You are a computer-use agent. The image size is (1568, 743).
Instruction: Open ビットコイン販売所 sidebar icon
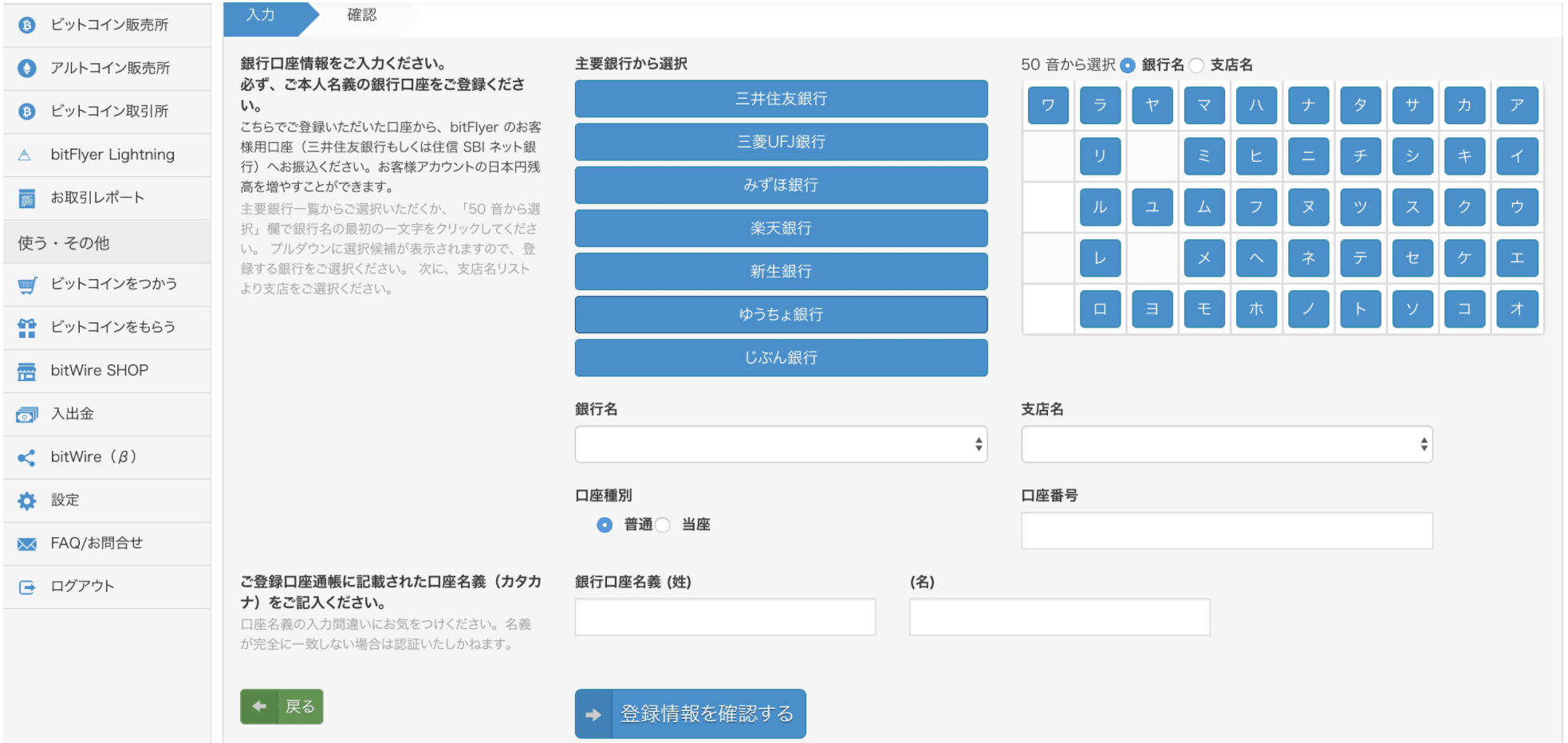pos(27,26)
